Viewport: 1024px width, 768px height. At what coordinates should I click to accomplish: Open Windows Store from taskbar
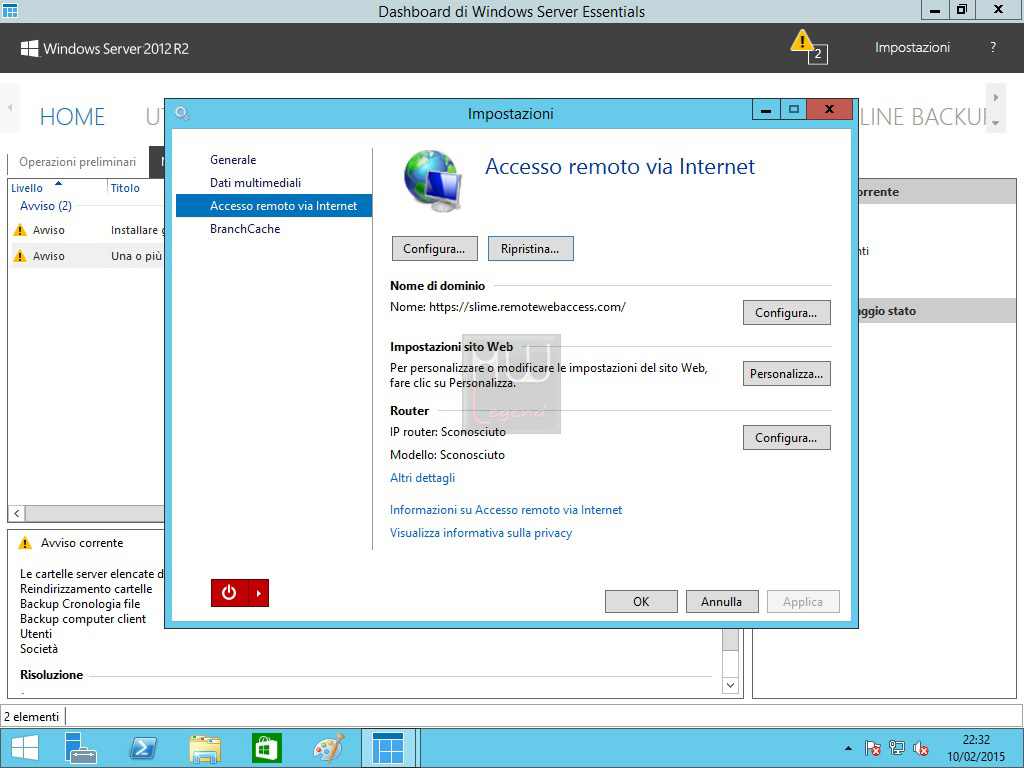266,748
